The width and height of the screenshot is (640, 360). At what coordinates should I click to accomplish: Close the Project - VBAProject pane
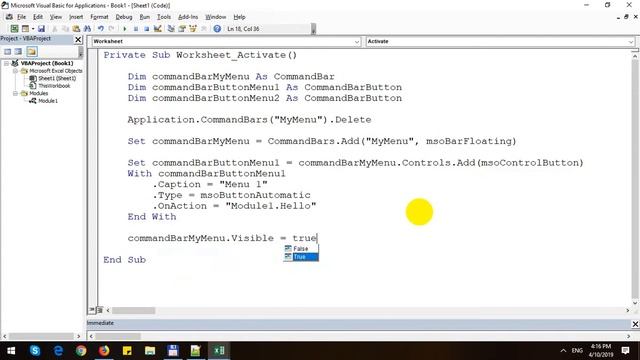tap(78, 39)
